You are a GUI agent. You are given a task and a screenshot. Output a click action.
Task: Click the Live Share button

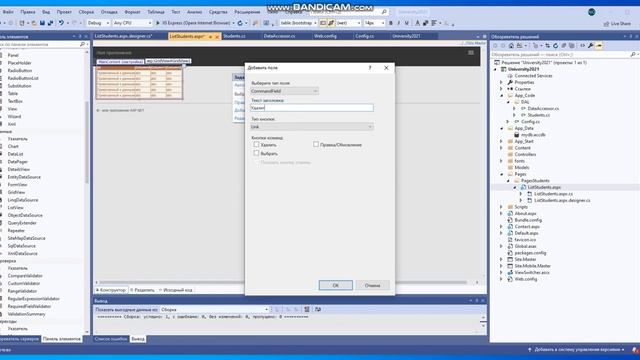[617, 24]
